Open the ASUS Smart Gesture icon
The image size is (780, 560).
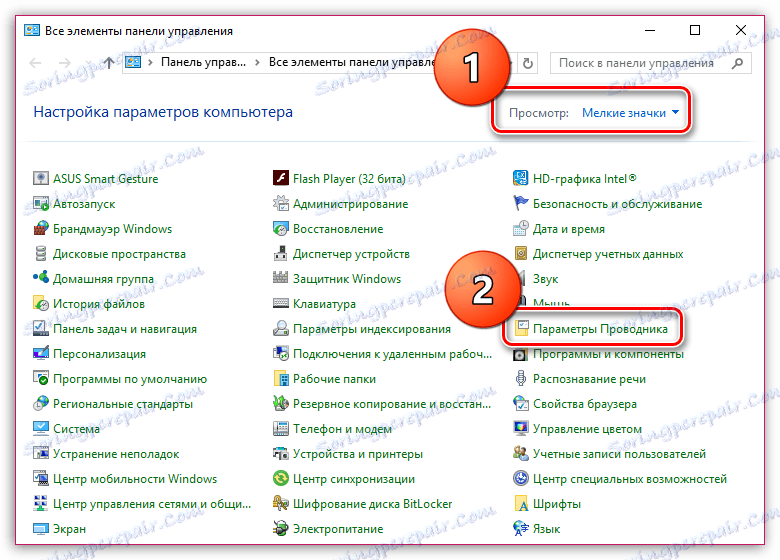(x=40, y=179)
